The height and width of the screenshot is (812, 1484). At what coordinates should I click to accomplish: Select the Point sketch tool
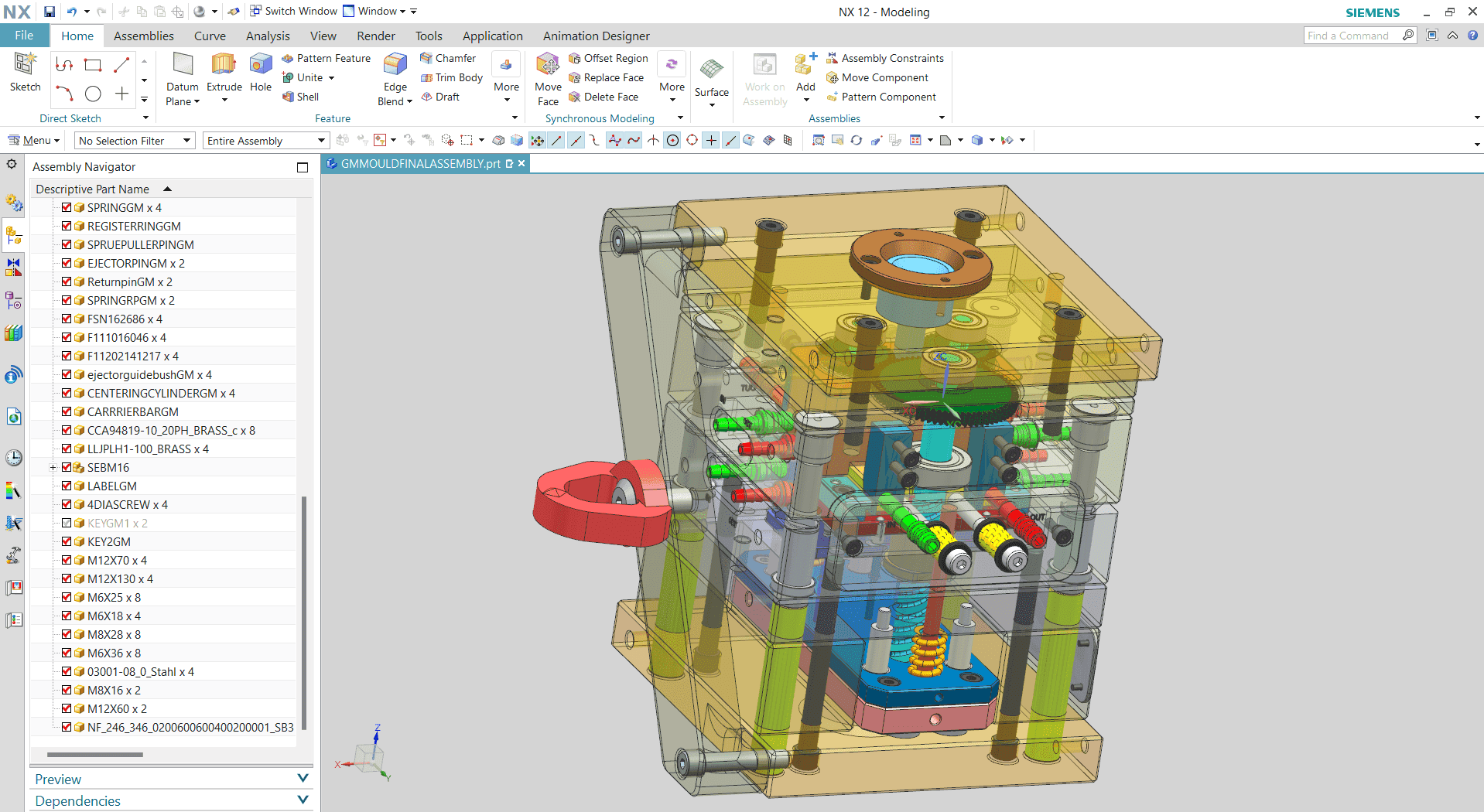[121, 94]
